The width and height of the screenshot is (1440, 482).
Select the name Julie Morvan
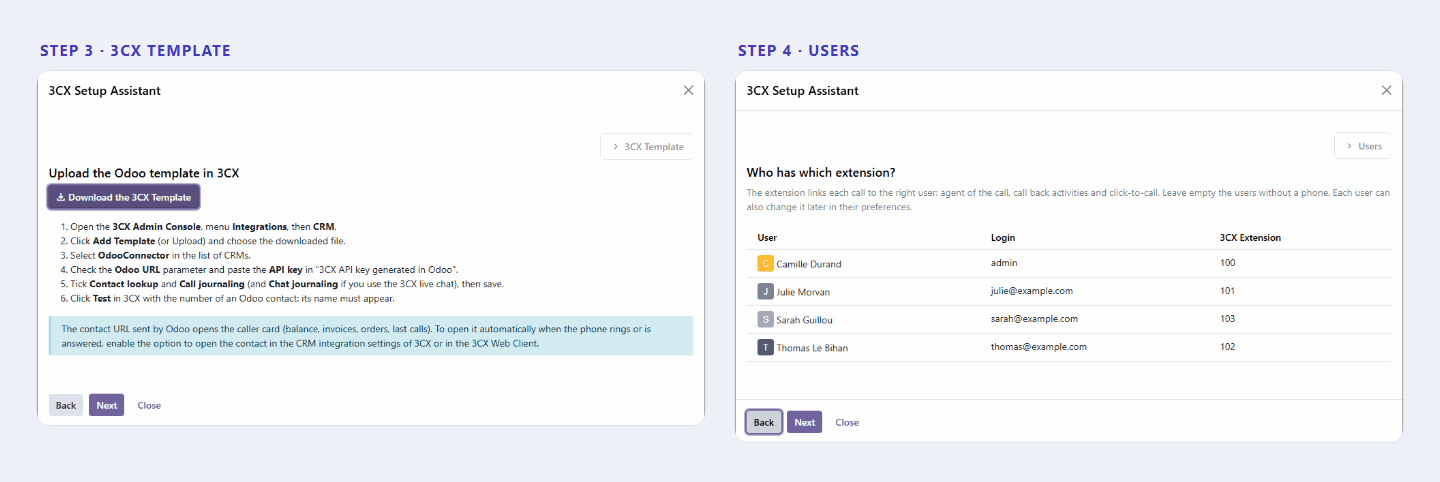(803, 292)
